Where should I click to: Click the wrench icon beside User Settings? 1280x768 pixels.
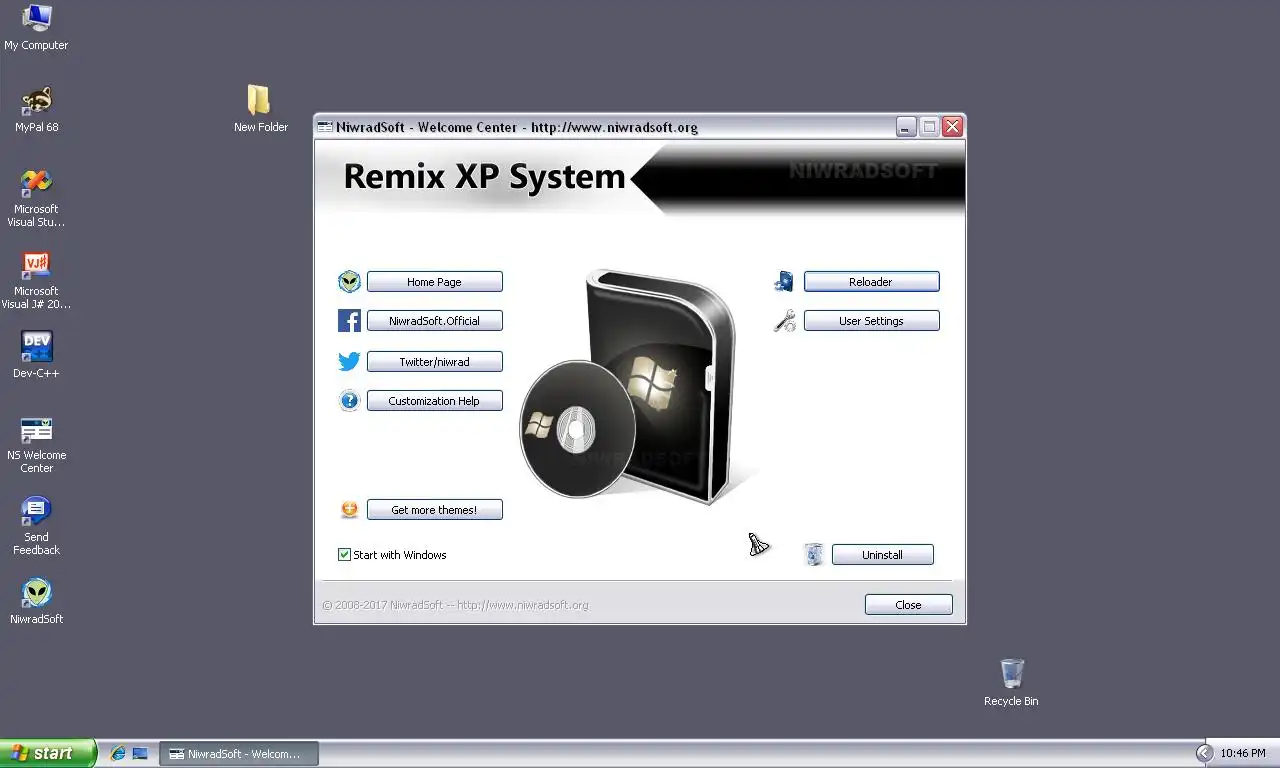click(x=785, y=321)
